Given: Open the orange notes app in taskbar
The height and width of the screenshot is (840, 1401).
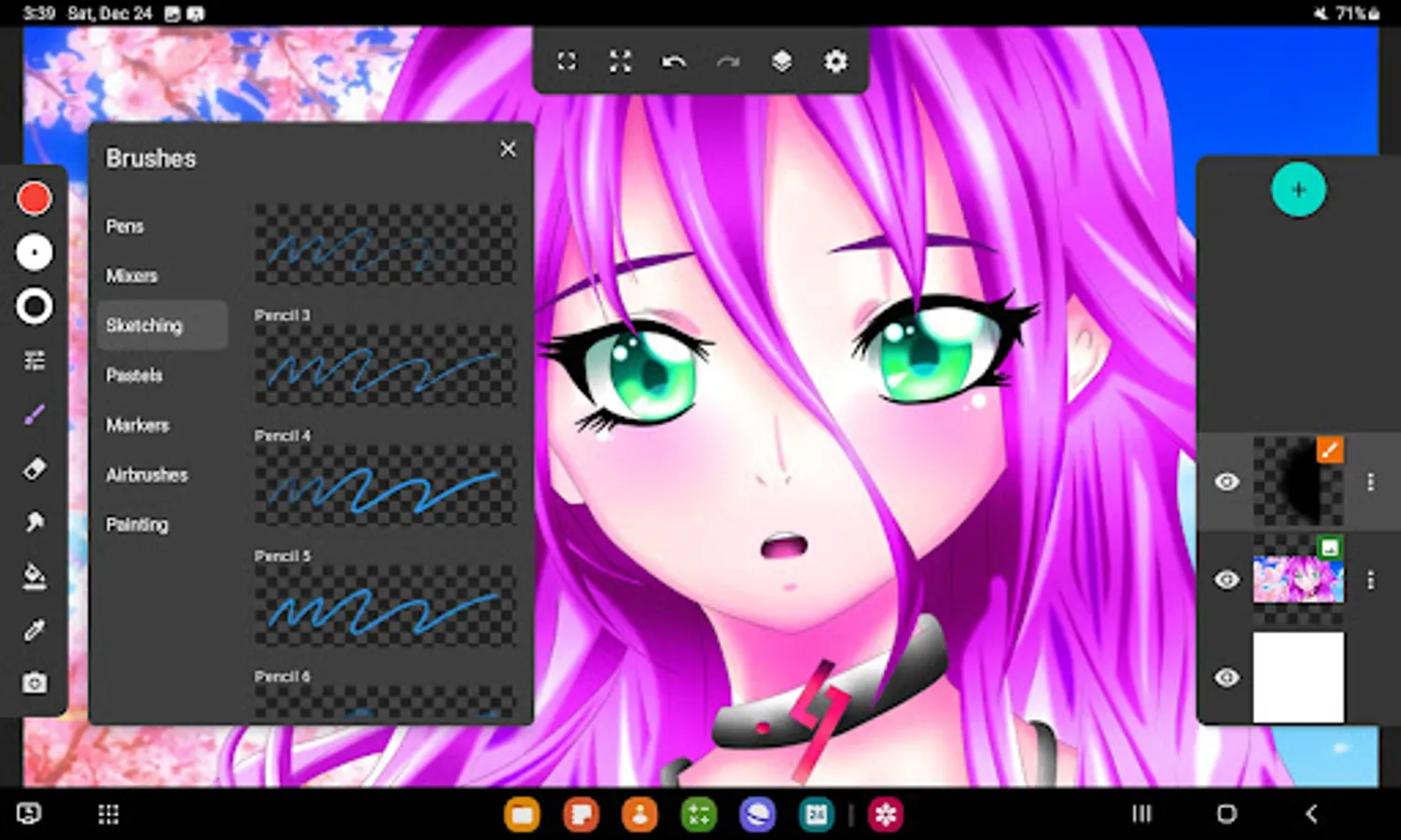Looking at the screenshot, I should [x=581, y=815].
